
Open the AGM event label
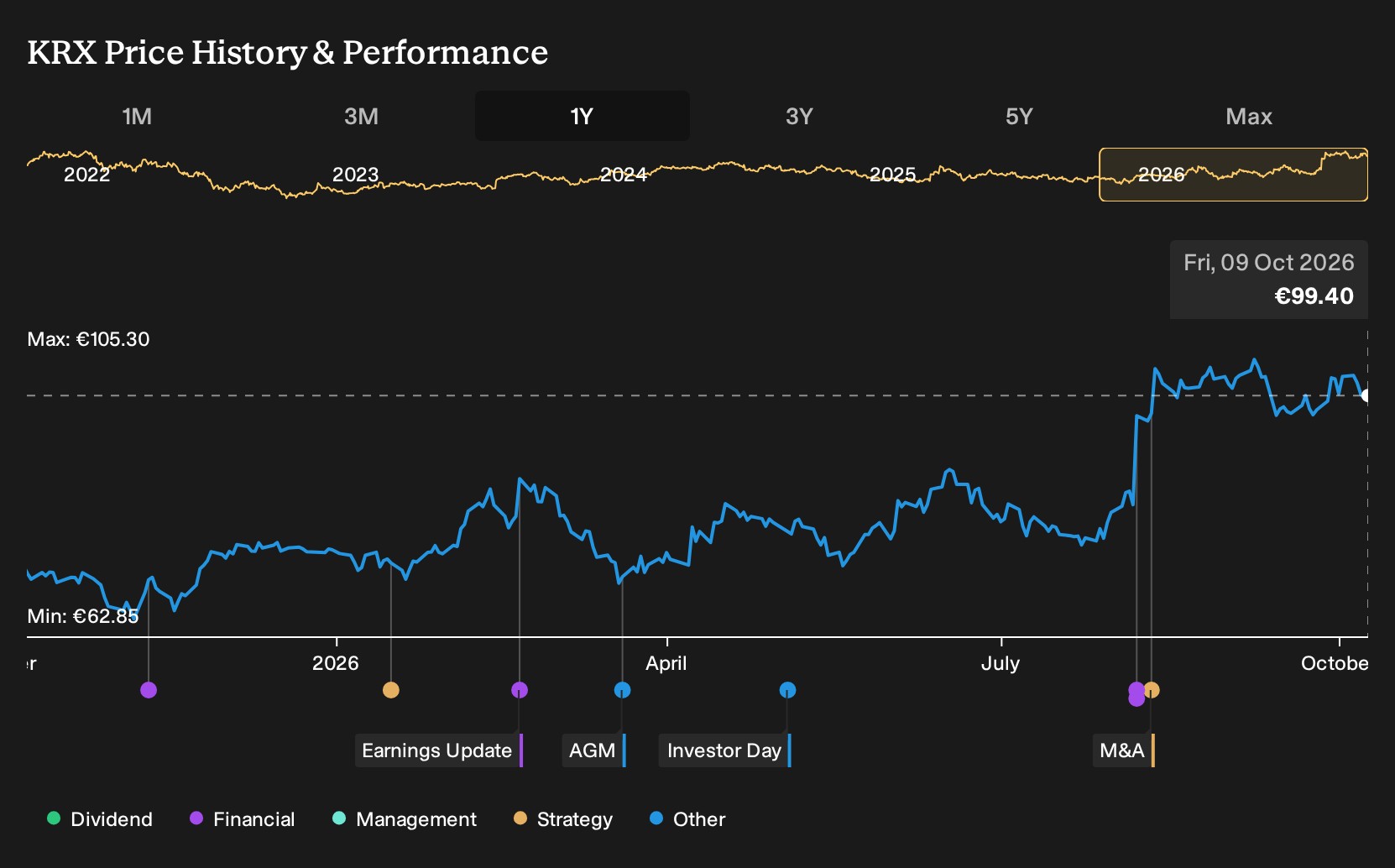pyautogui.click(x=594, y=750)
